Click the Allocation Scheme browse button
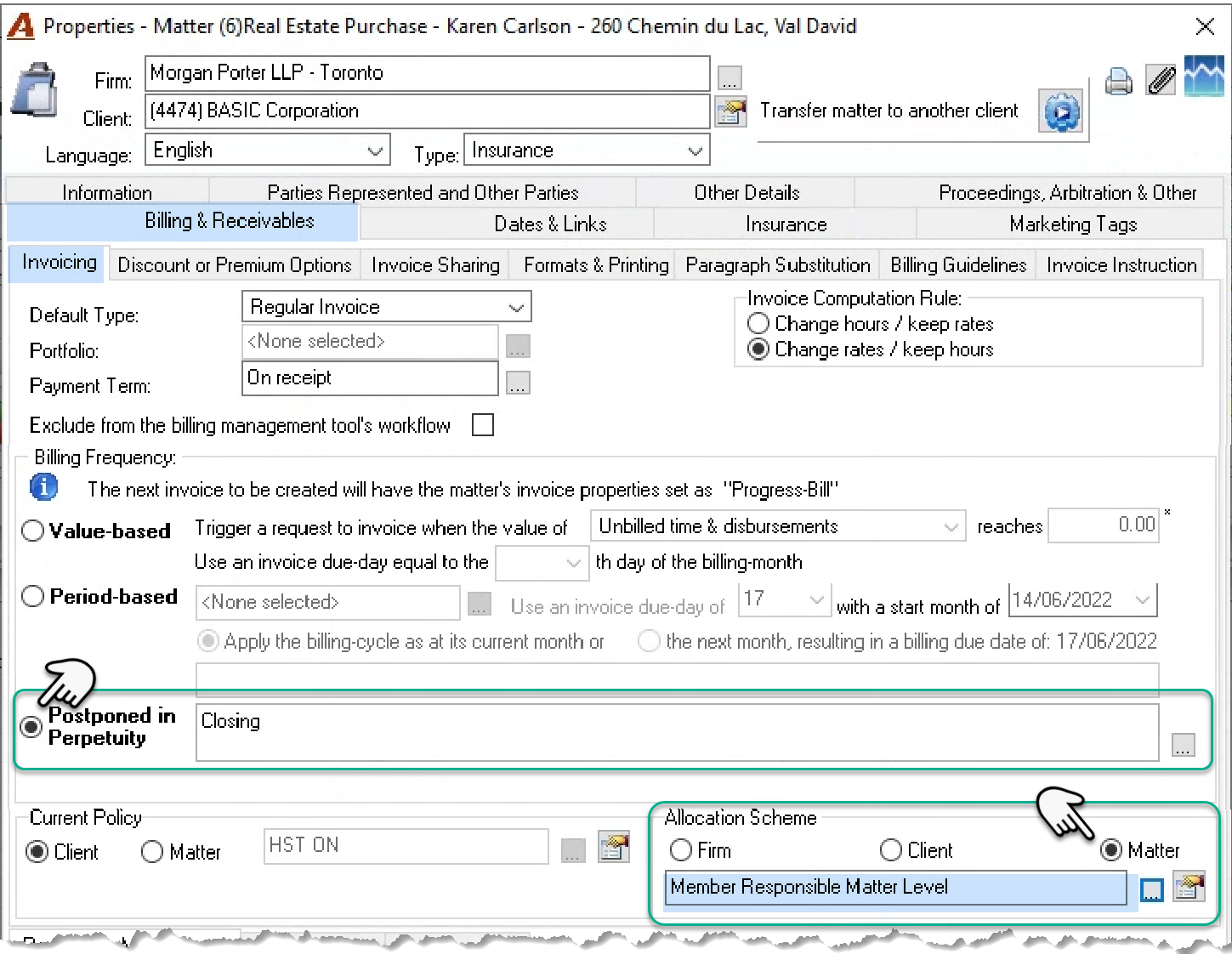The height and width of the screenshot is (954, 1232). click(1151, 890)
